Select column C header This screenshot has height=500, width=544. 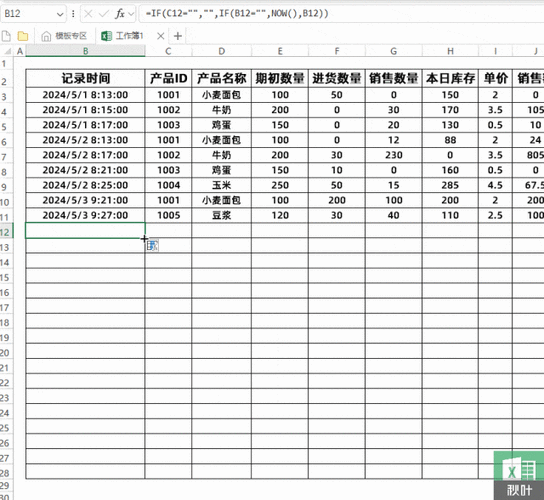pyautogui.click(x=168, y=51)
